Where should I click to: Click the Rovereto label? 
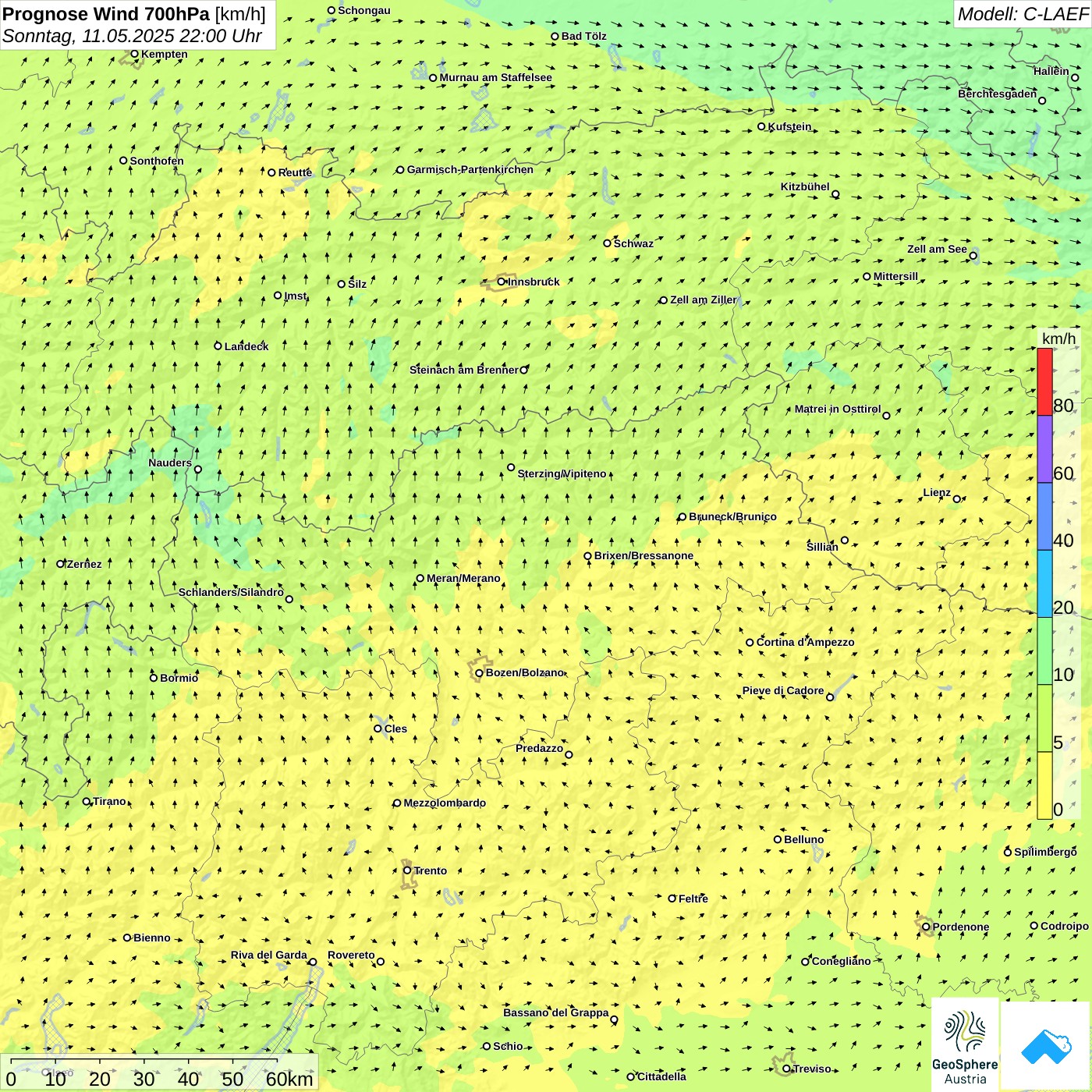(351, 955)
